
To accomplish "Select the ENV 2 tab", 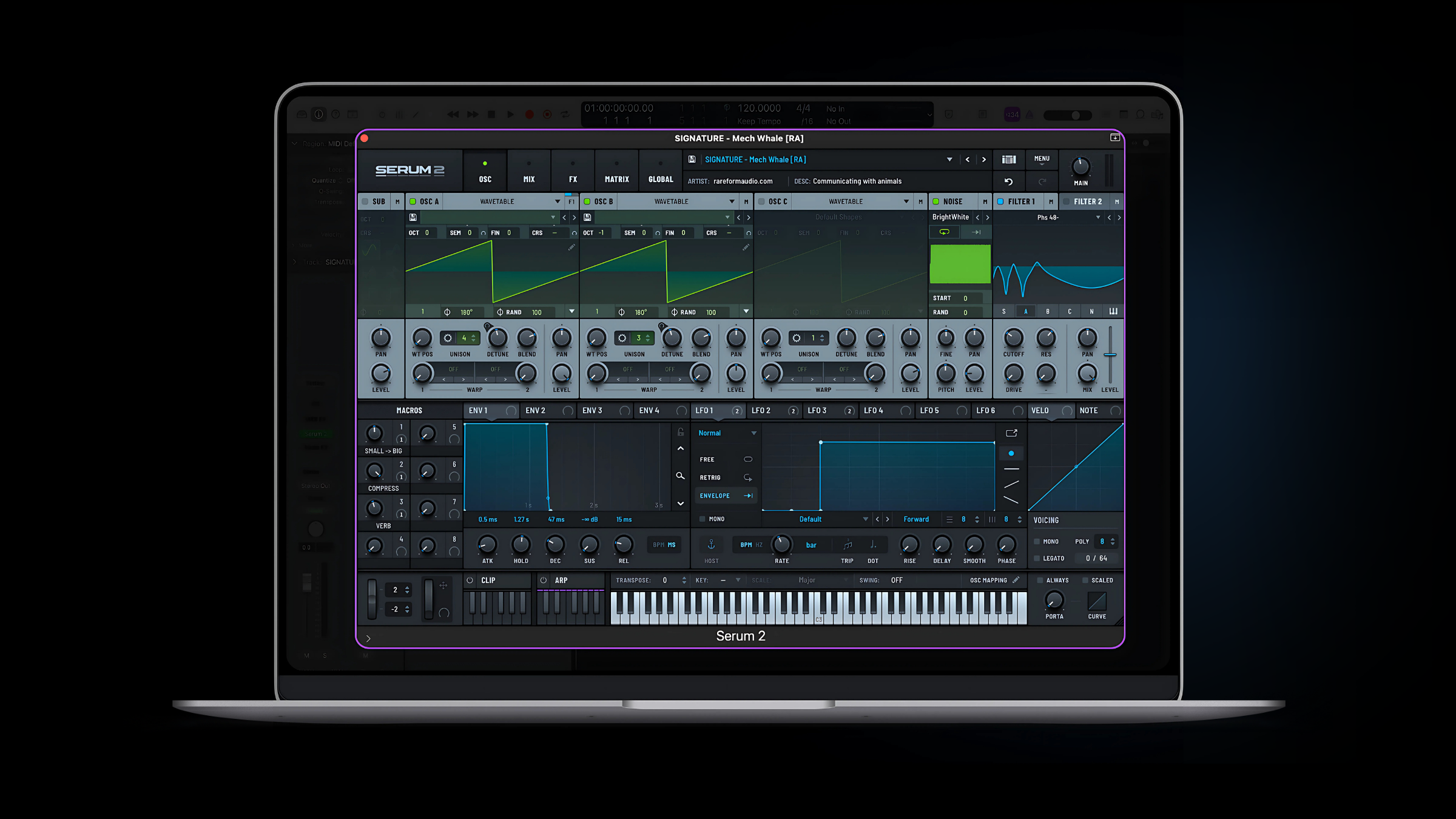I will 548,411.
